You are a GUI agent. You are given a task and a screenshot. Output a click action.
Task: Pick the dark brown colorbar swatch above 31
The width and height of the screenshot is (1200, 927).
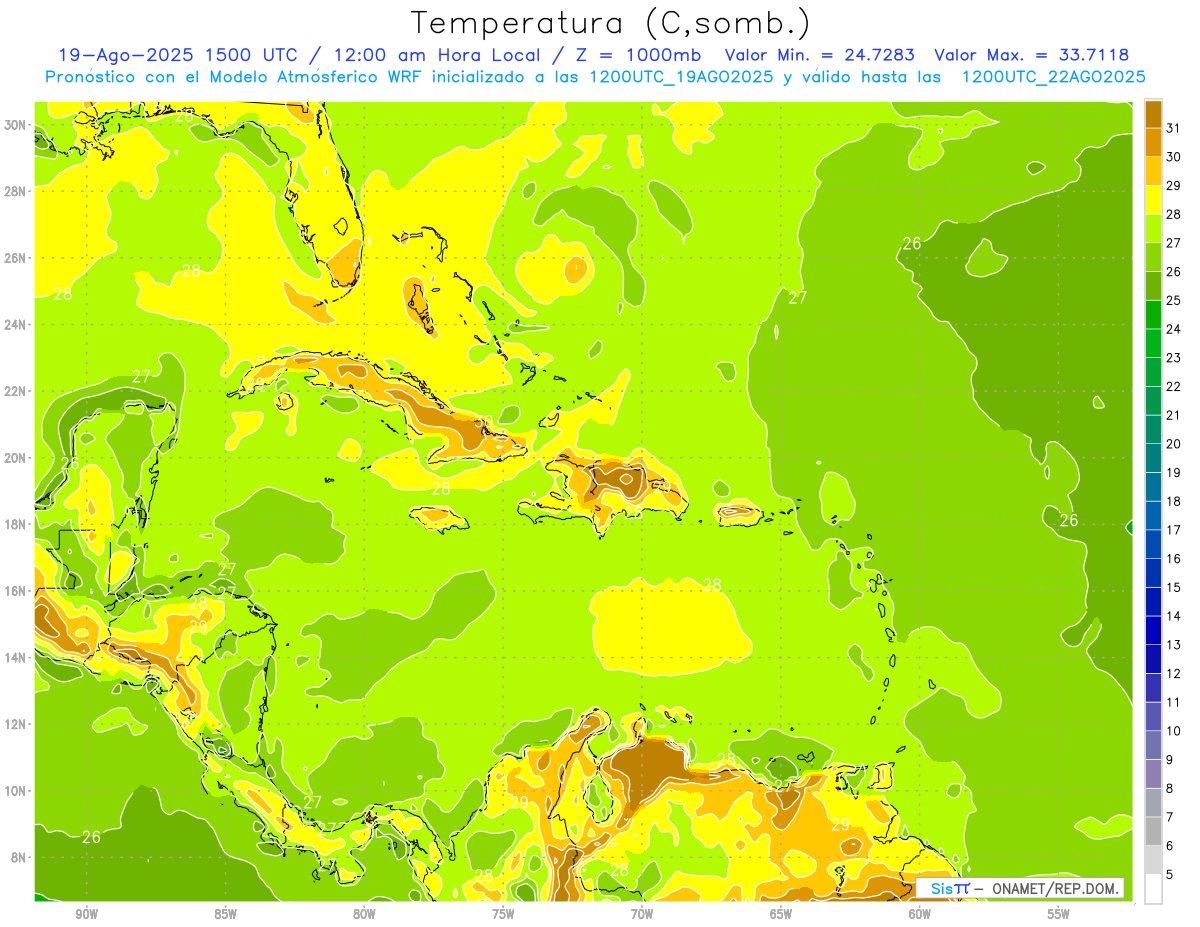(1153, 114)
